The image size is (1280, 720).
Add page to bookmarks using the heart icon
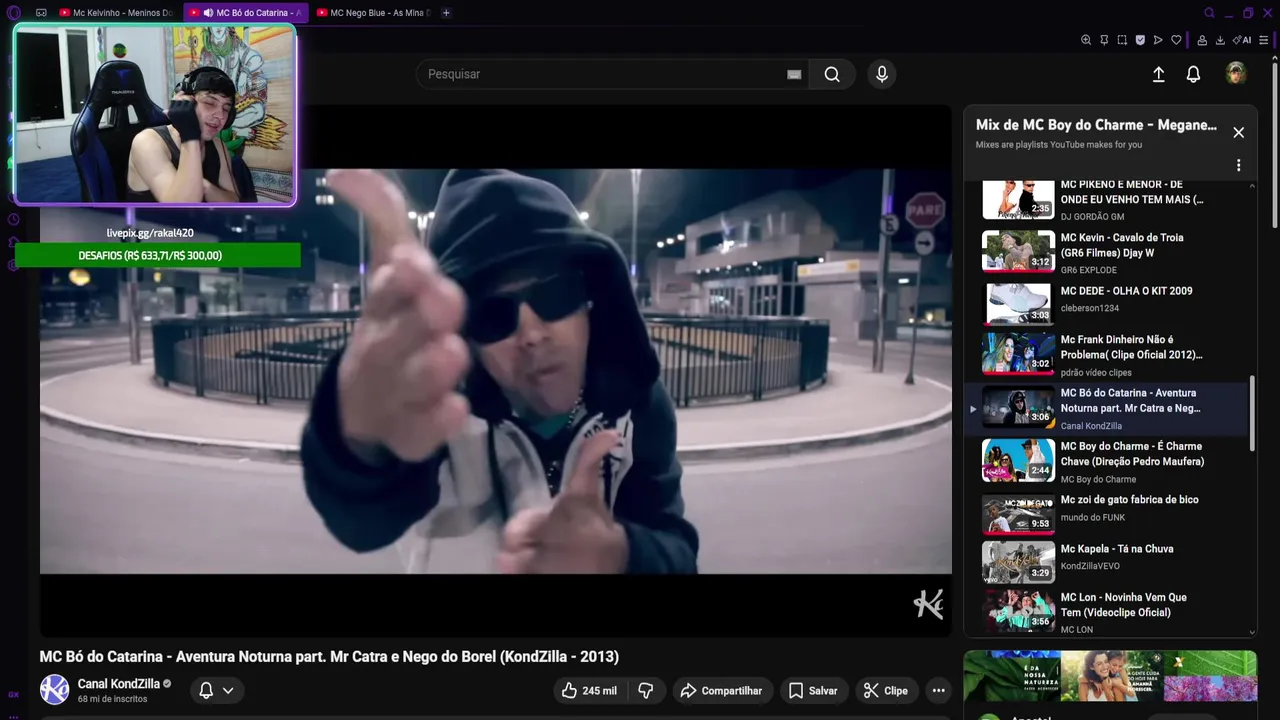click(1176, 40)
